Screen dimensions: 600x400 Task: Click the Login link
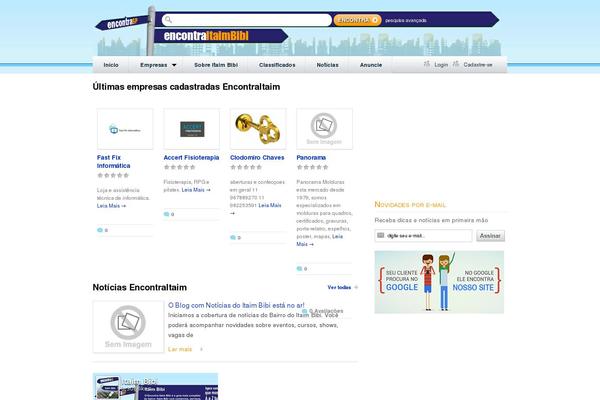coord(441,65)
